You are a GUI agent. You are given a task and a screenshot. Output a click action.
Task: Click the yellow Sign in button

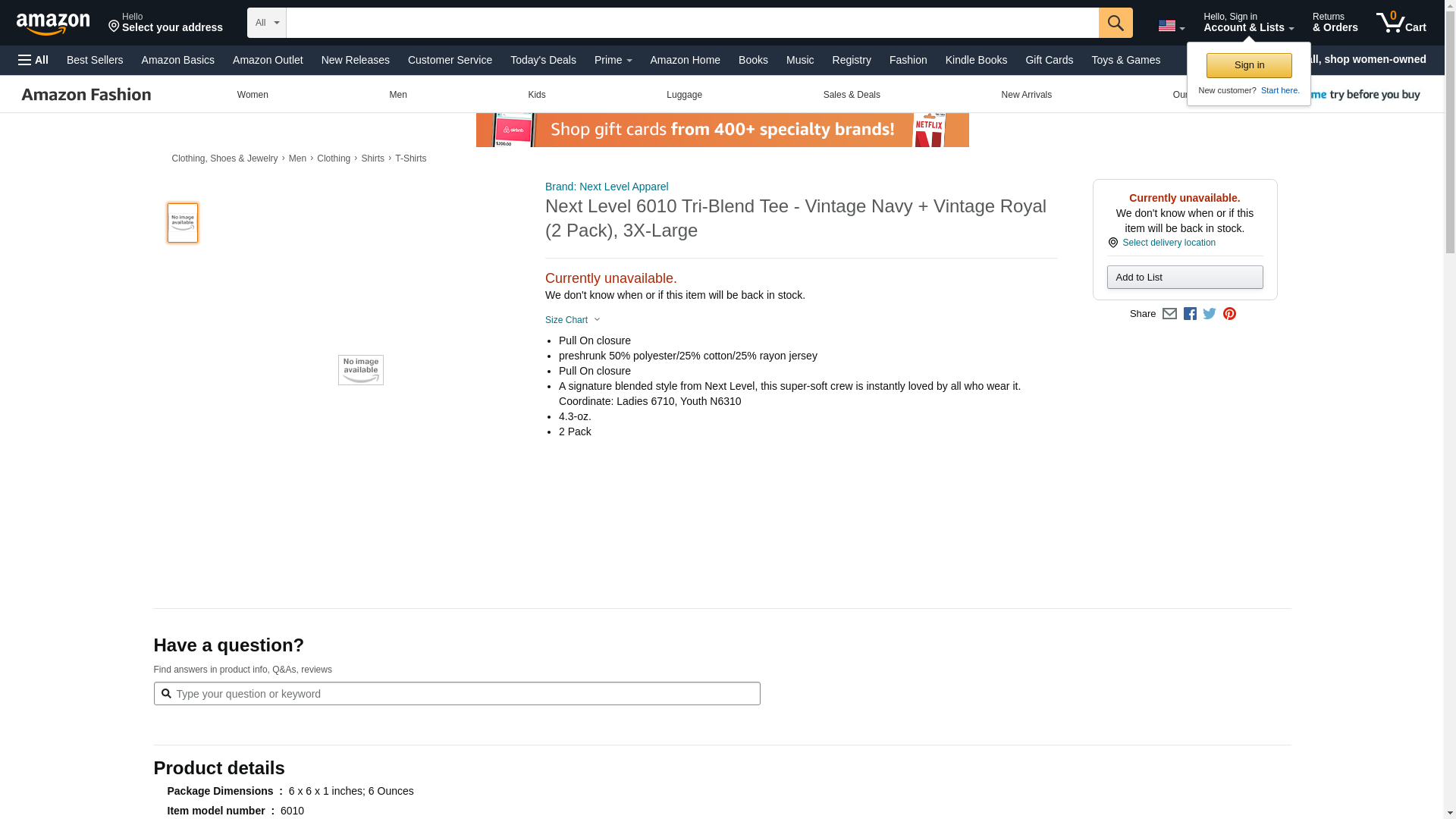click(x=1248, y=65)
